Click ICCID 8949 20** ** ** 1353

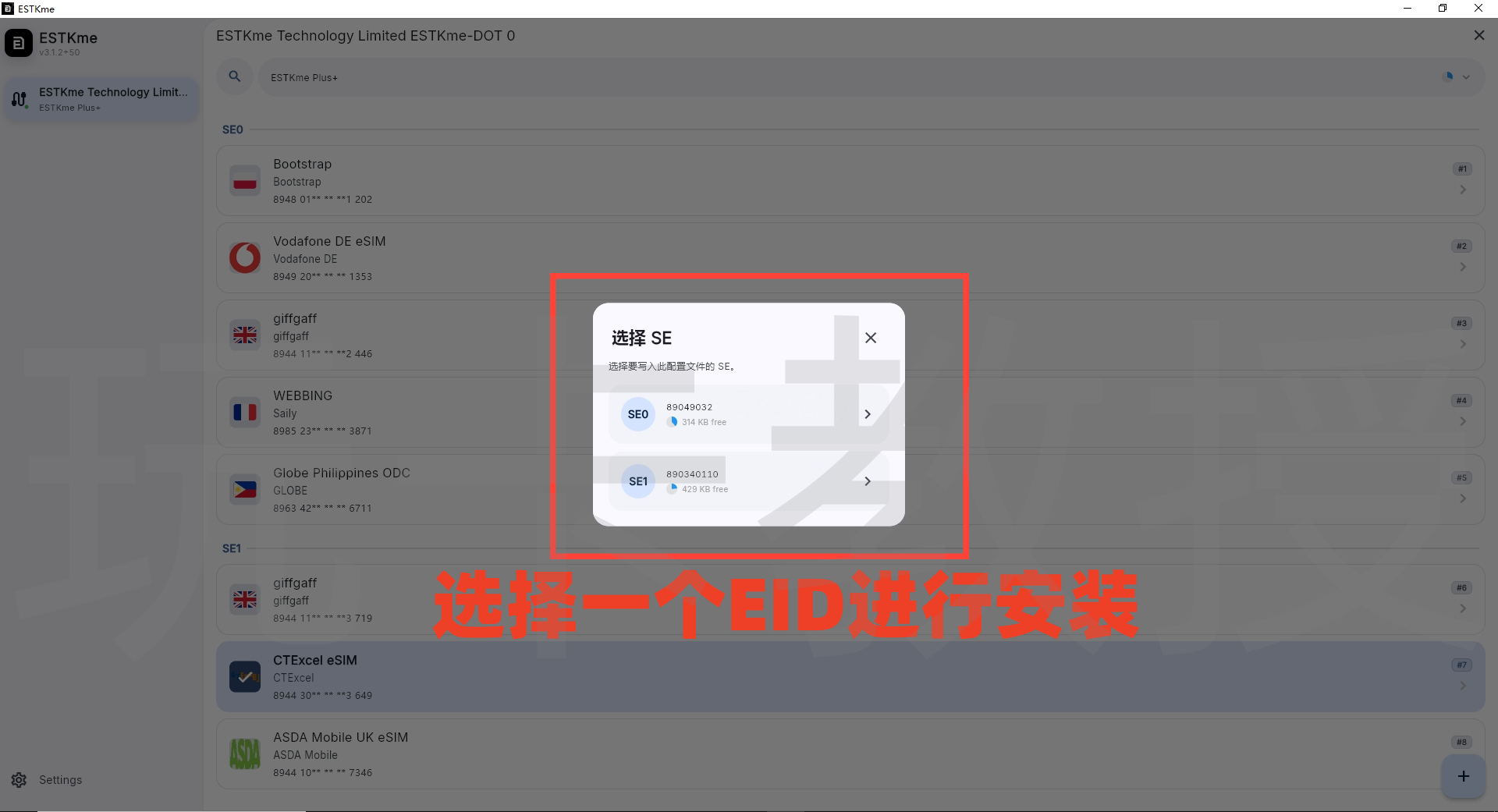322,276
